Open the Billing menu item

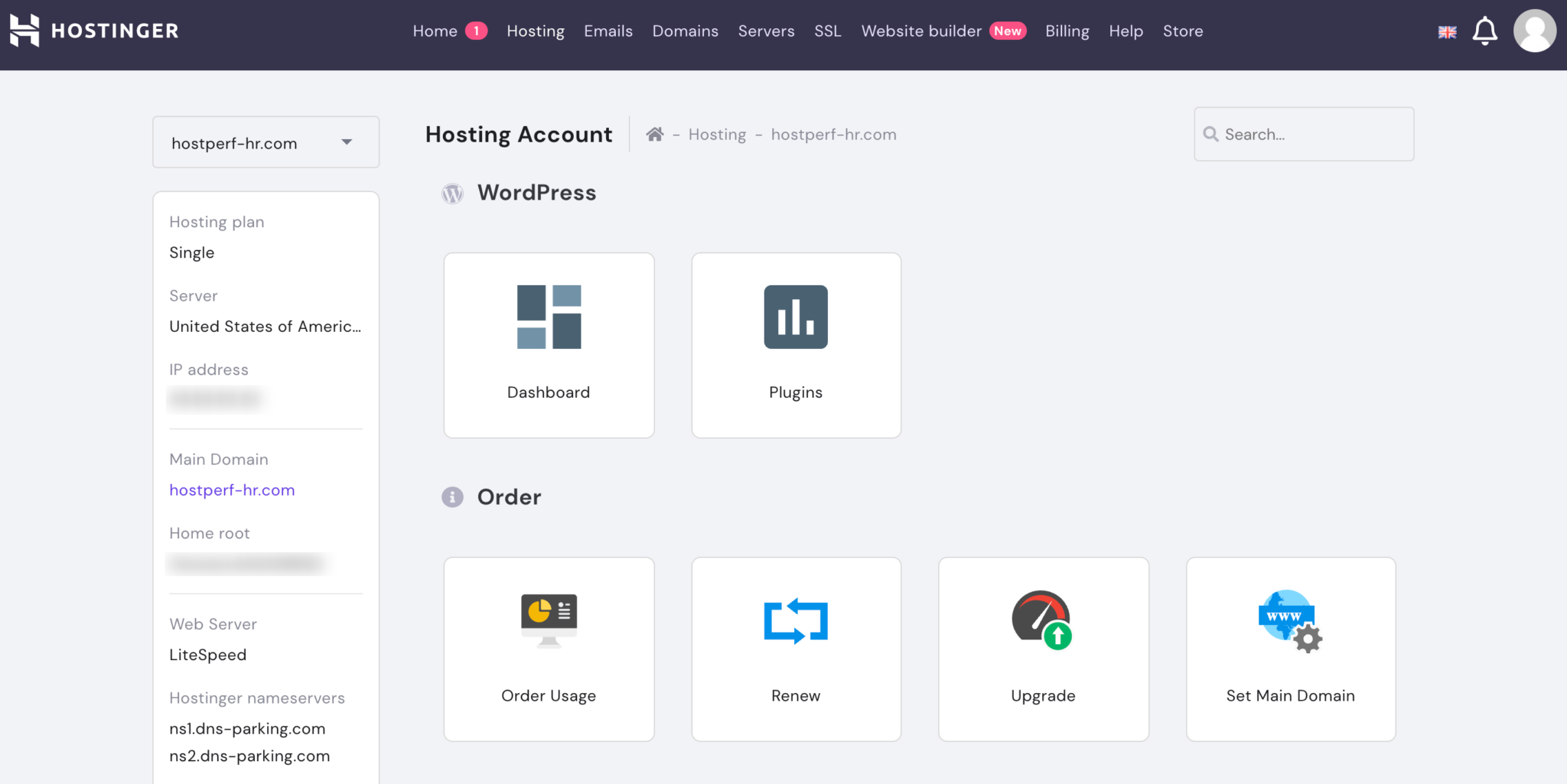tap(1067, 31)
